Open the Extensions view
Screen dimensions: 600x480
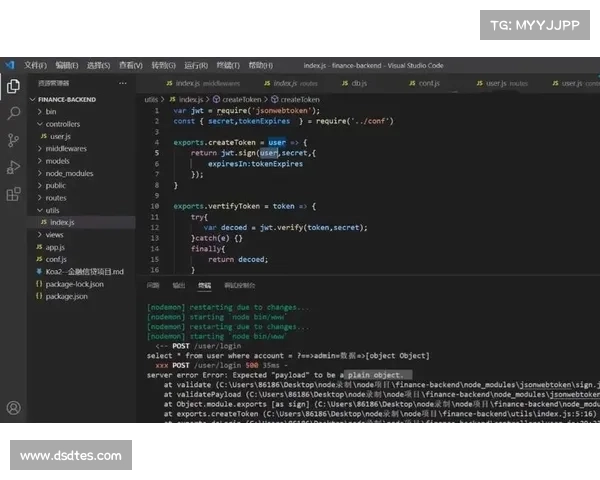click(x=13, y=194)
